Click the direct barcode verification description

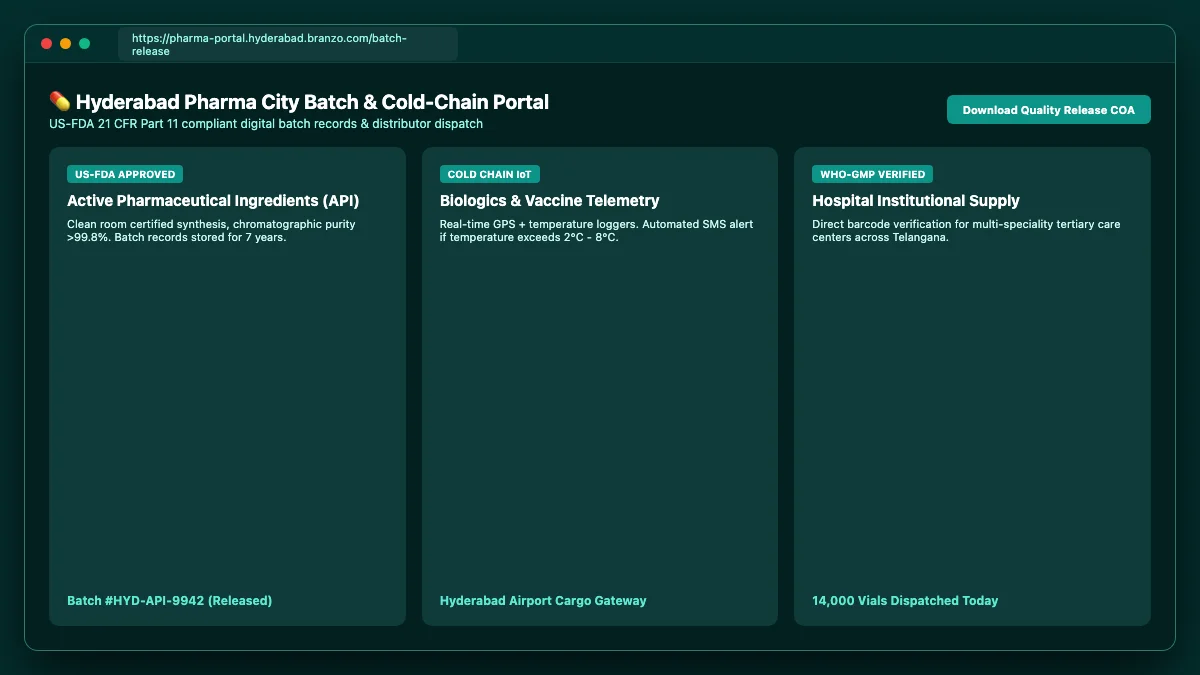(x=966, y=231)
